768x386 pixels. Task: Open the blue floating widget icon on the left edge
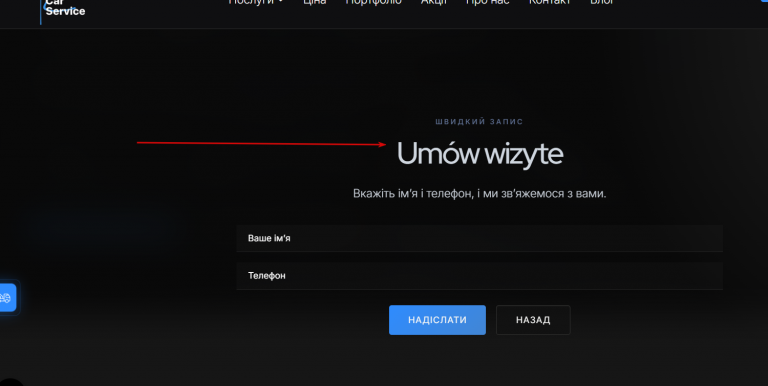[7, 297]
